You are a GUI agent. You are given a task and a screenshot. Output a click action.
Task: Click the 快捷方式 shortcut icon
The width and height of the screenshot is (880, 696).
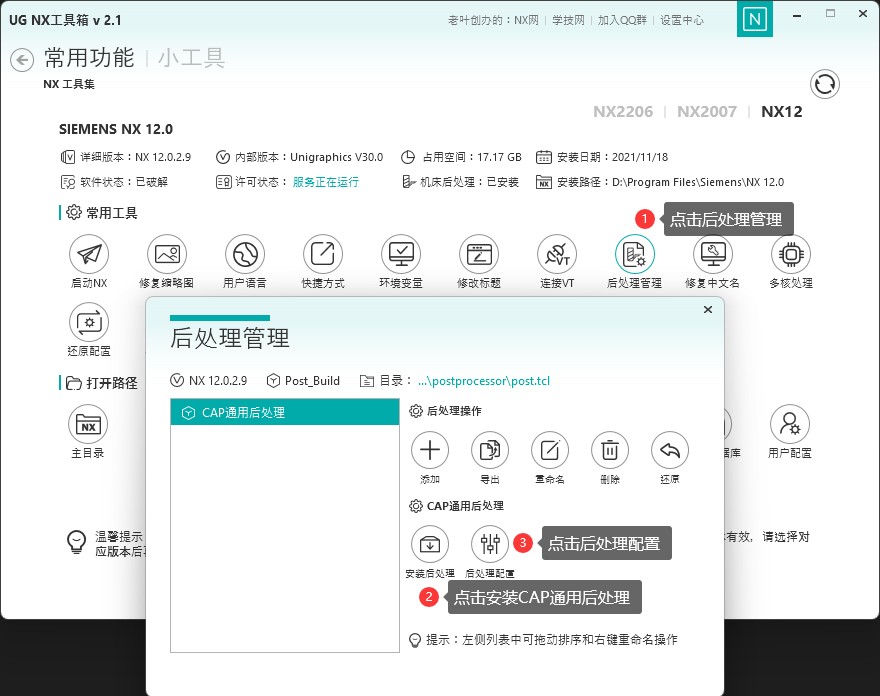point(323,254)
